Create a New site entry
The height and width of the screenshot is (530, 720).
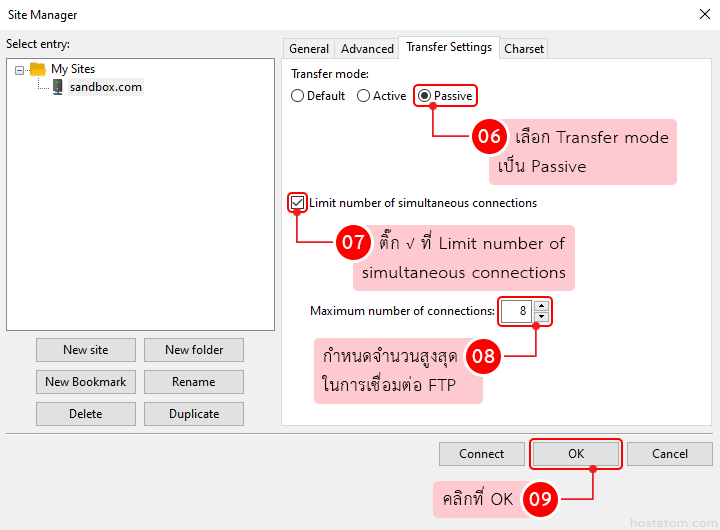click(86, 350)
